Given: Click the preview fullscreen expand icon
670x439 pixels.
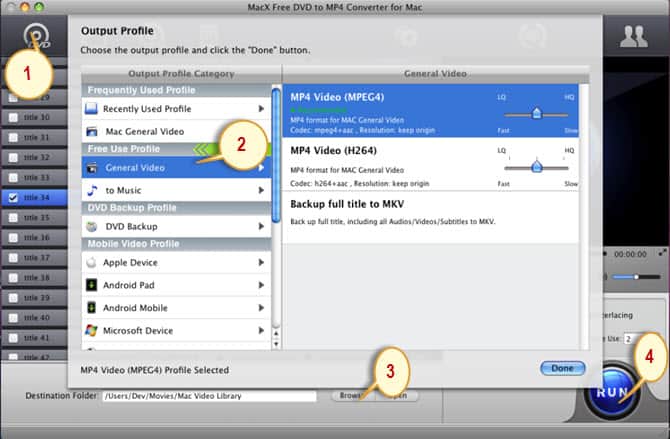Looking at the screenshot, I should click(x=663, y=252).
